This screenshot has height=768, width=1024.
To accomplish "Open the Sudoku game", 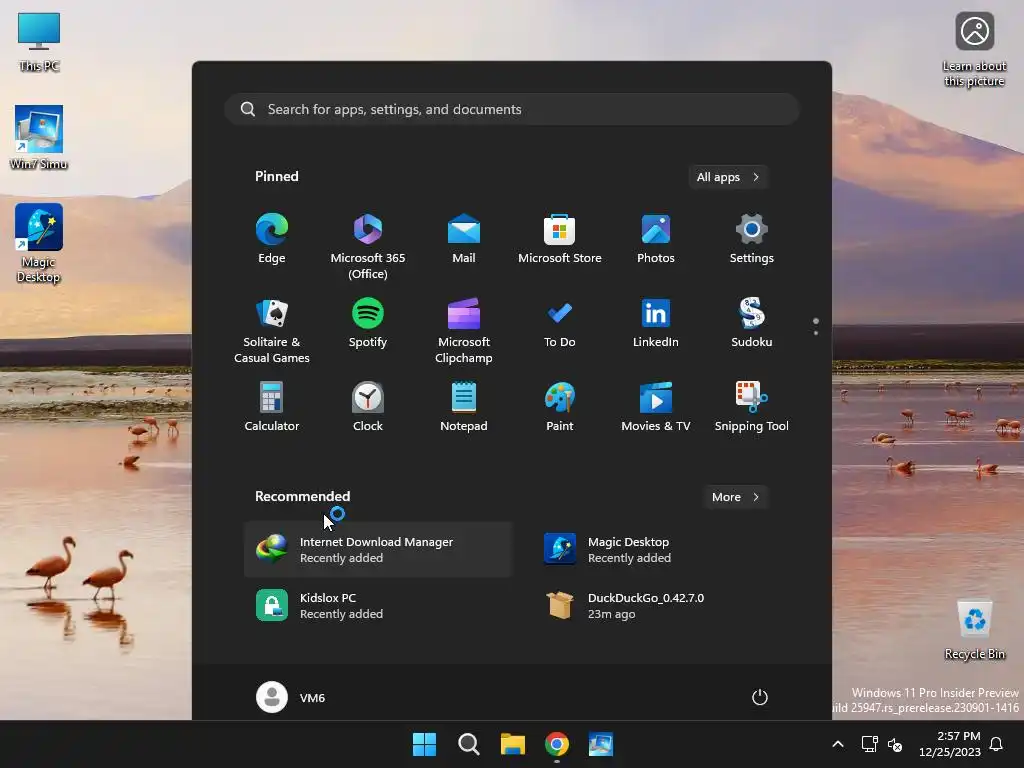I will (752, 323).
